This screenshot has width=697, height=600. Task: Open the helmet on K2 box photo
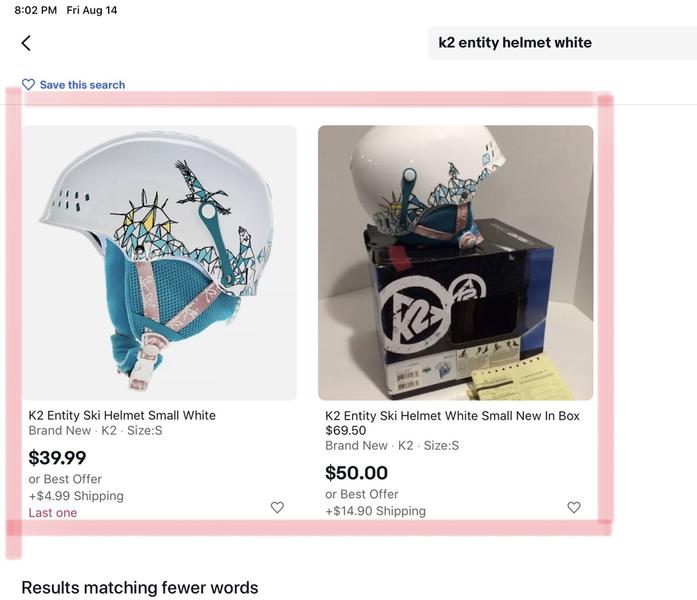pos(456,263)
